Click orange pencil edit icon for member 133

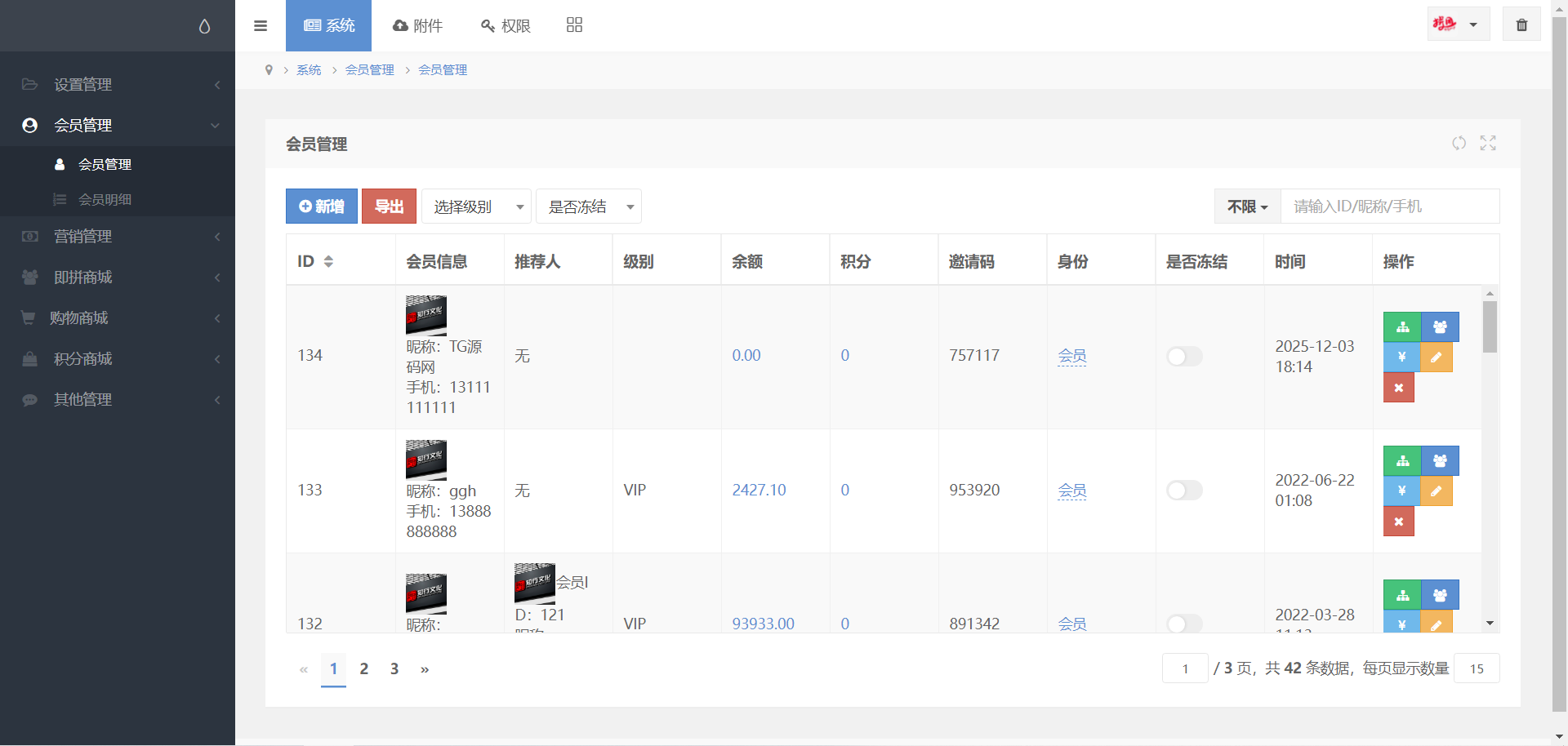click(x=1436, y=491)
